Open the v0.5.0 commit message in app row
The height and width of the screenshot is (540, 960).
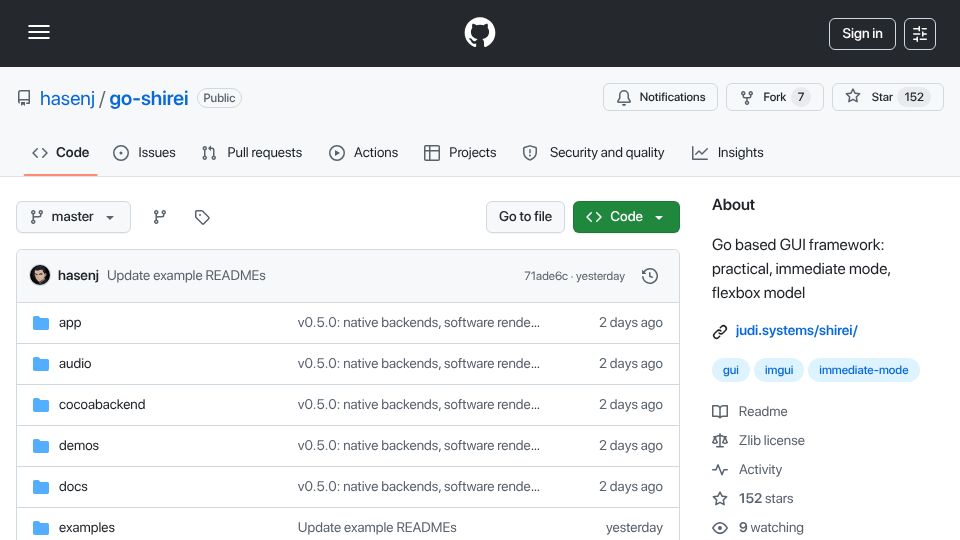(x=419, y=323)
